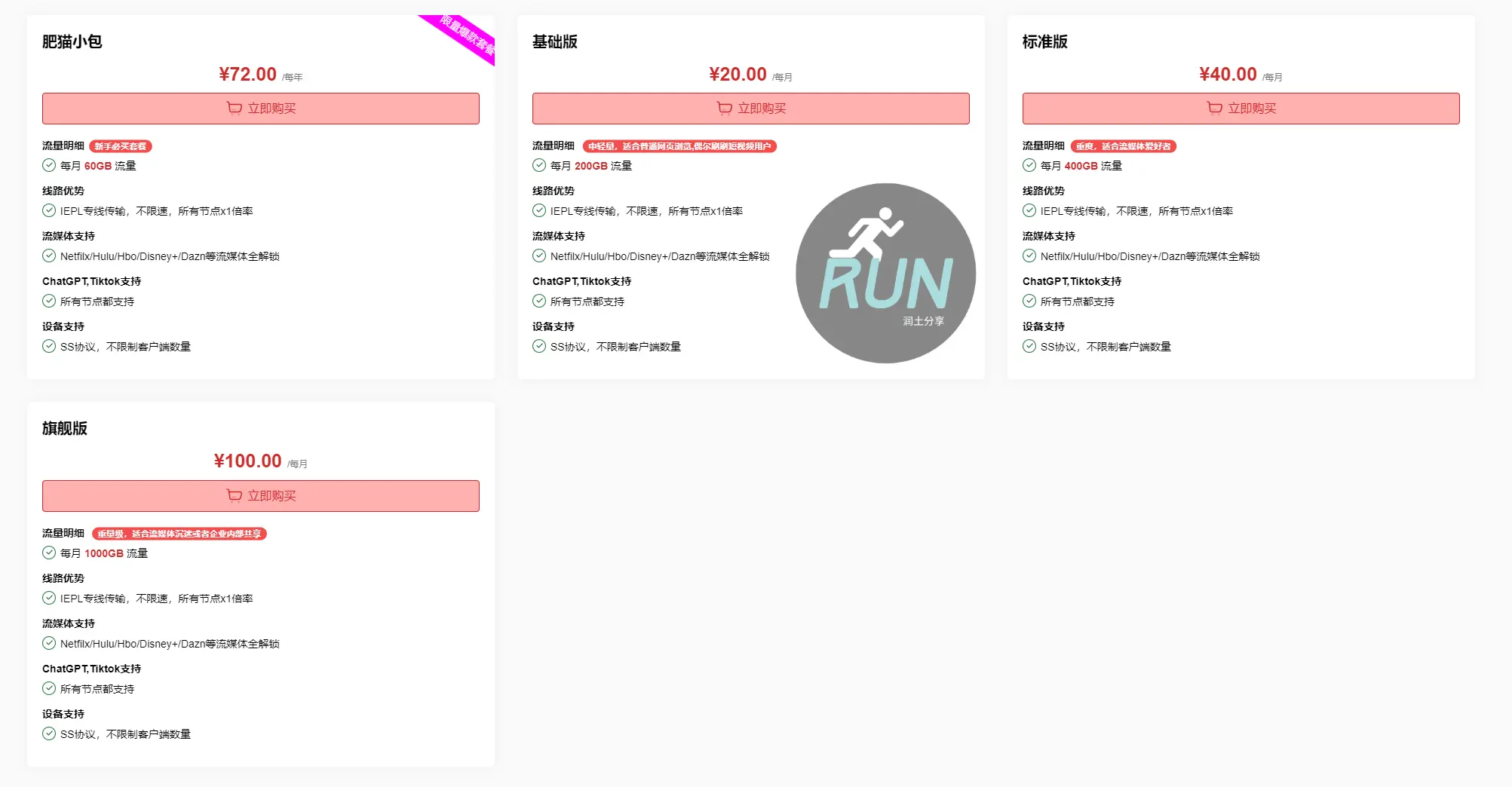
Task: Click the cart icon in 肥猫小包 buy button
Action: pyautogui.click(x=235, y=109)
